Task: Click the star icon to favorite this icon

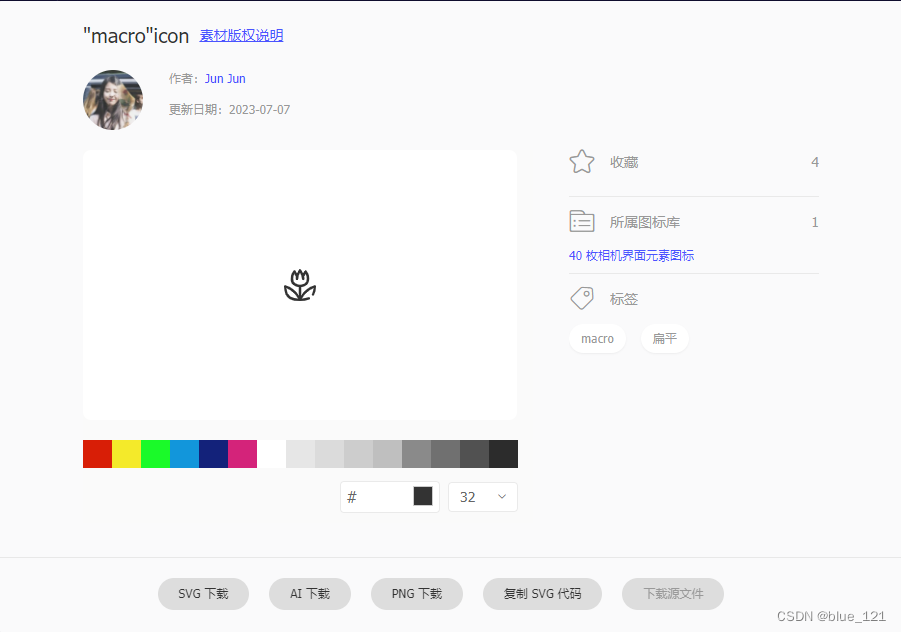Action: pos(582,161)
